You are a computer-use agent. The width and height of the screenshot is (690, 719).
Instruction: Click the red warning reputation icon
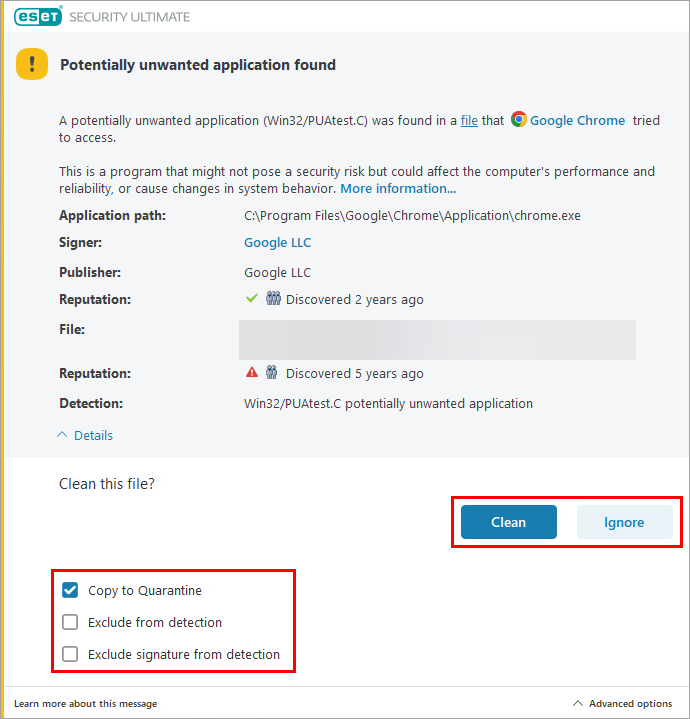pyautogui.click(x=252, y=373)
